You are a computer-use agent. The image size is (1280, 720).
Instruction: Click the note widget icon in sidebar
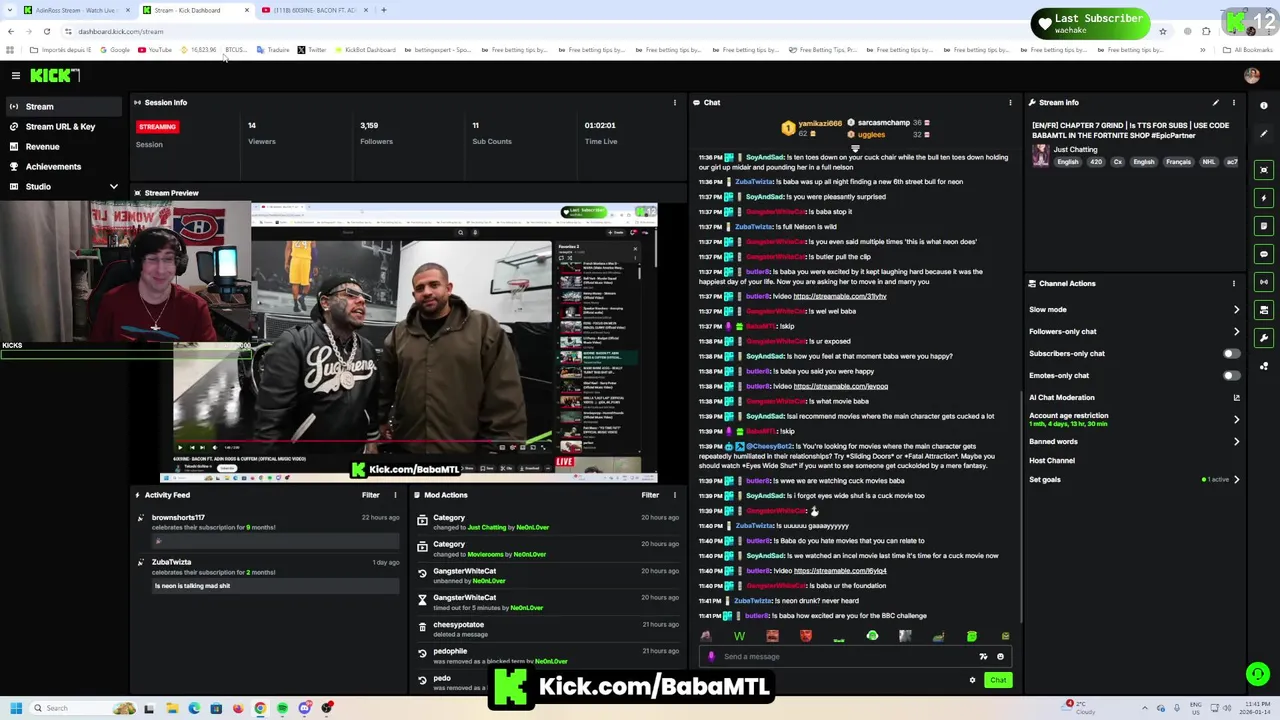tap(1264, 226)
